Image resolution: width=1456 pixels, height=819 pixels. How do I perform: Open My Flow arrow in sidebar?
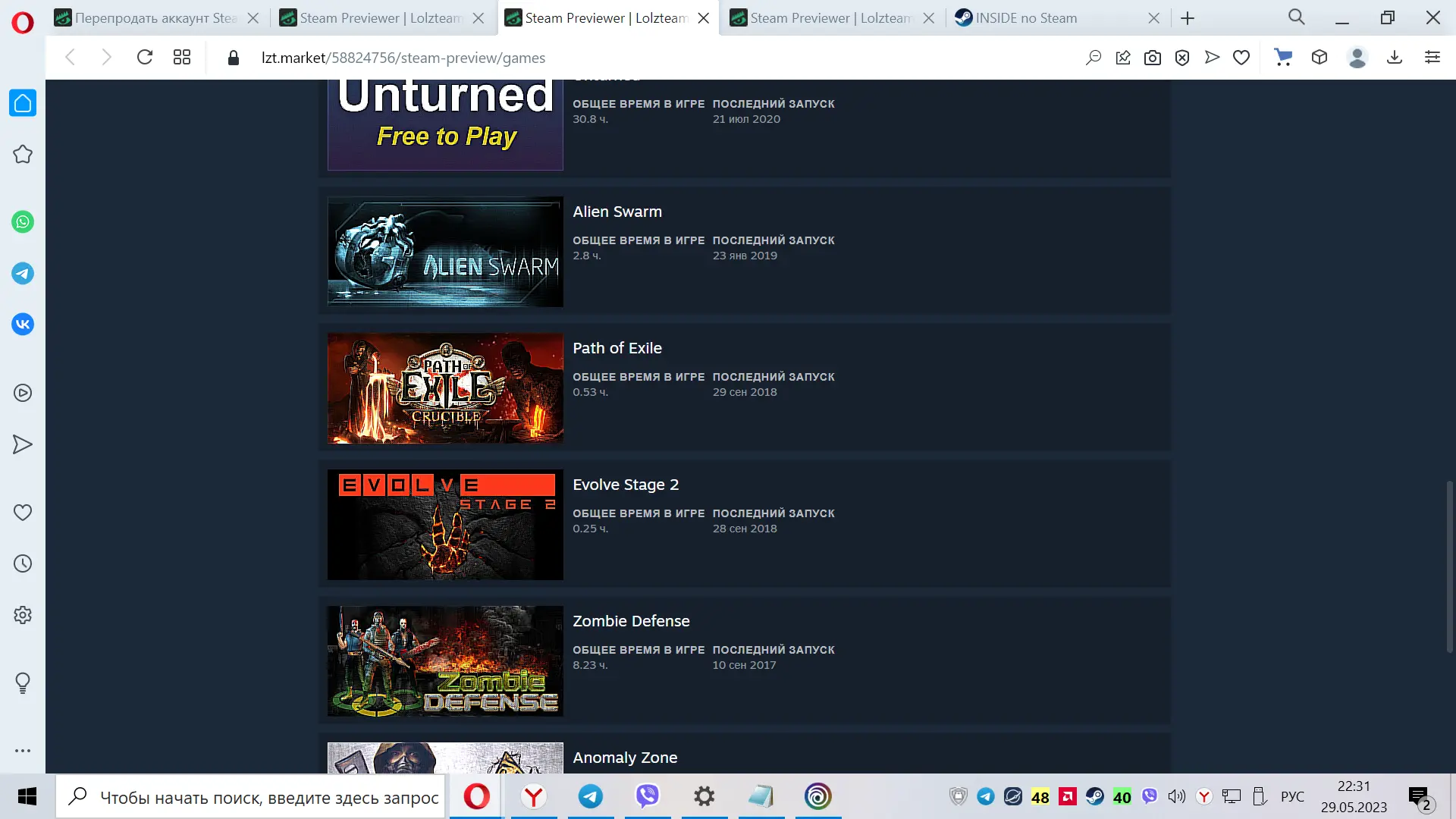coord(23,444)
